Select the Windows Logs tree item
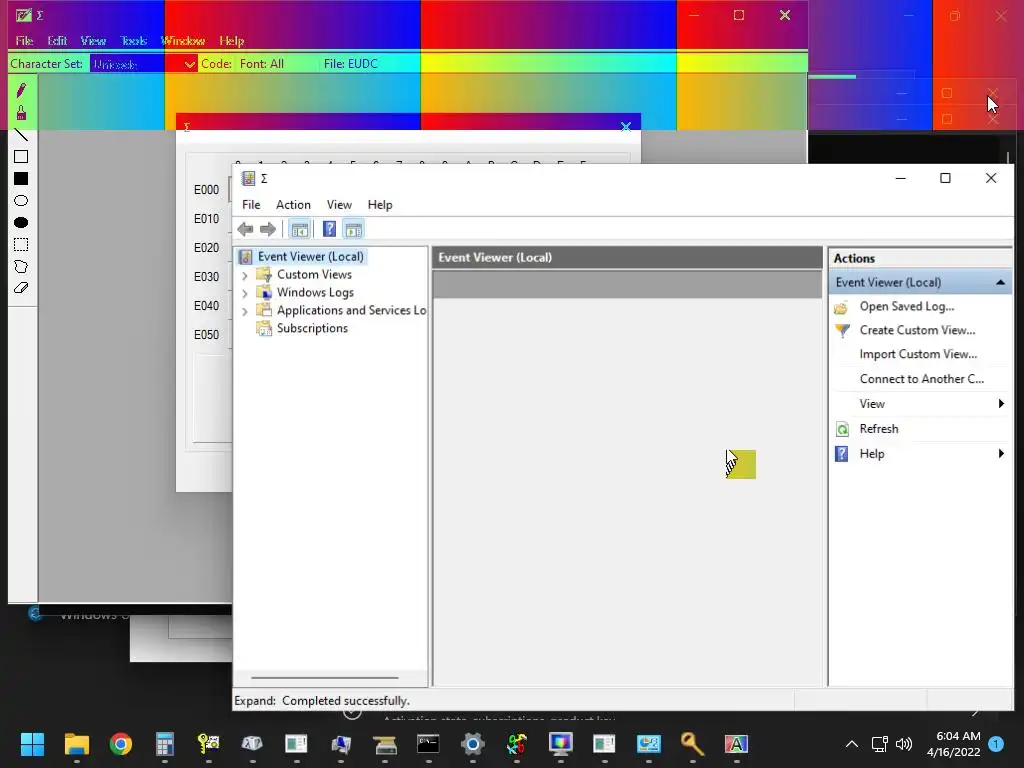Screen dimensions: 1024x768 (315, 293)
